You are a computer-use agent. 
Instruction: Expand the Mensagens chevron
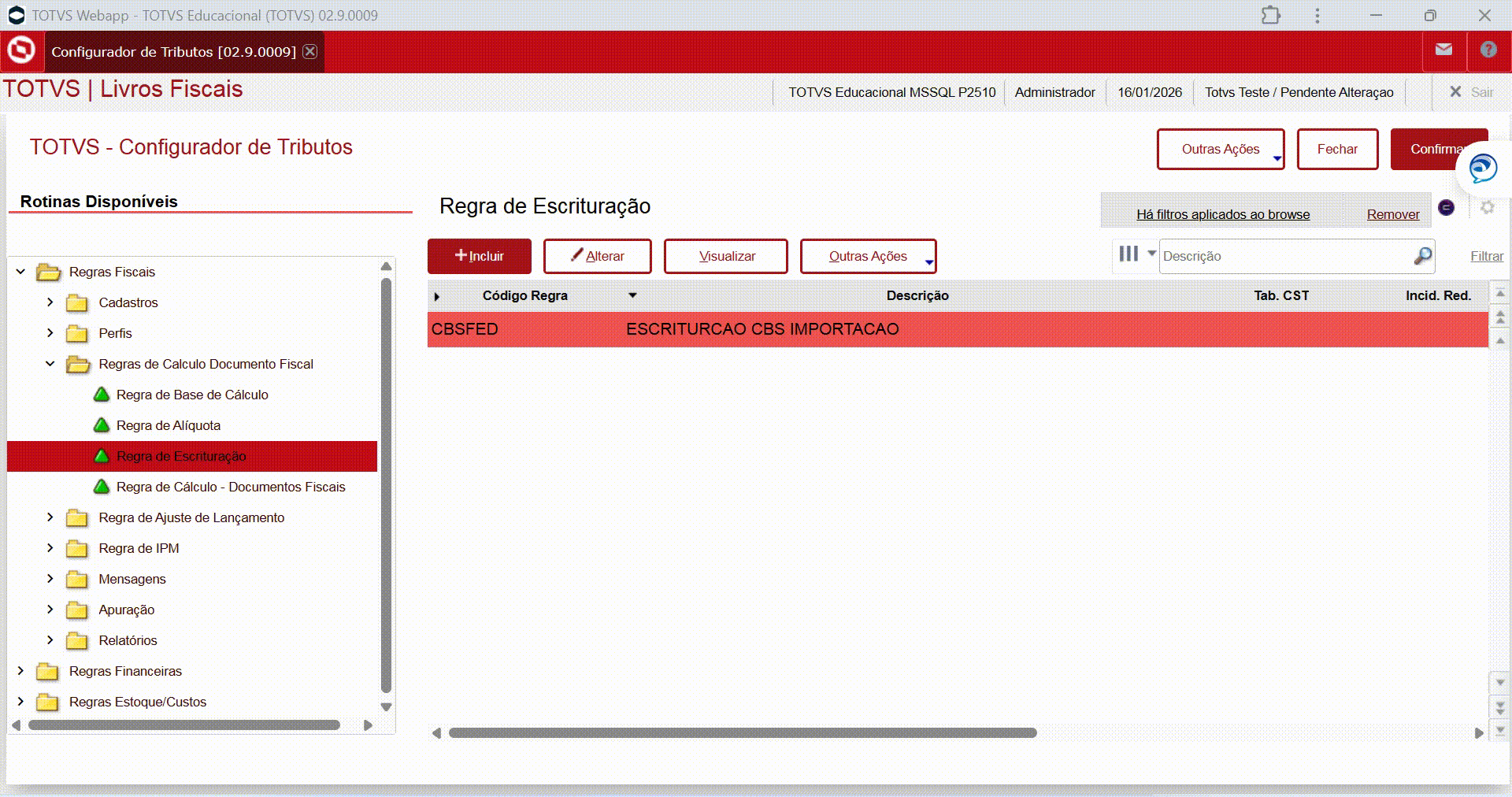[x=50, y=579]
